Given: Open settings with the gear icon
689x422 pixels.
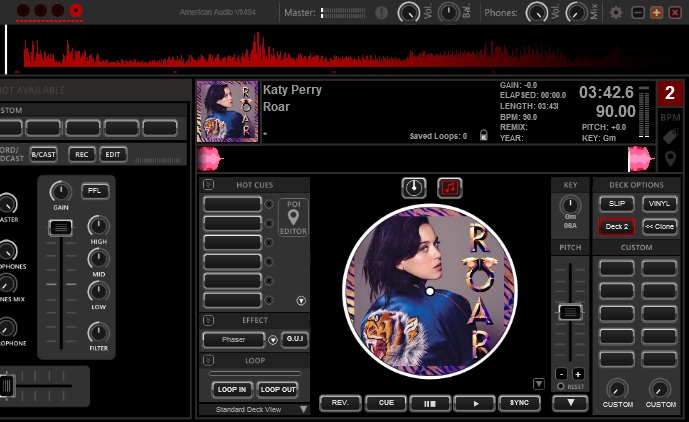Looking at the screenshot, I should [x=616, y=12].
